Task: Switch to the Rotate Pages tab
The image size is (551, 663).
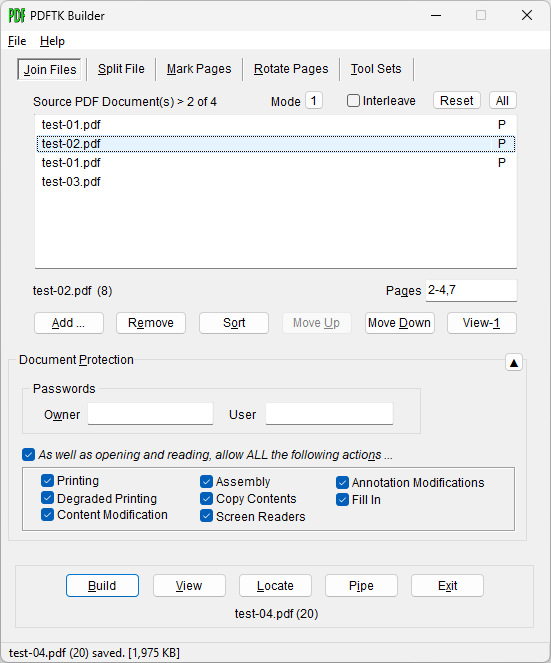Action: pos(291,69)
